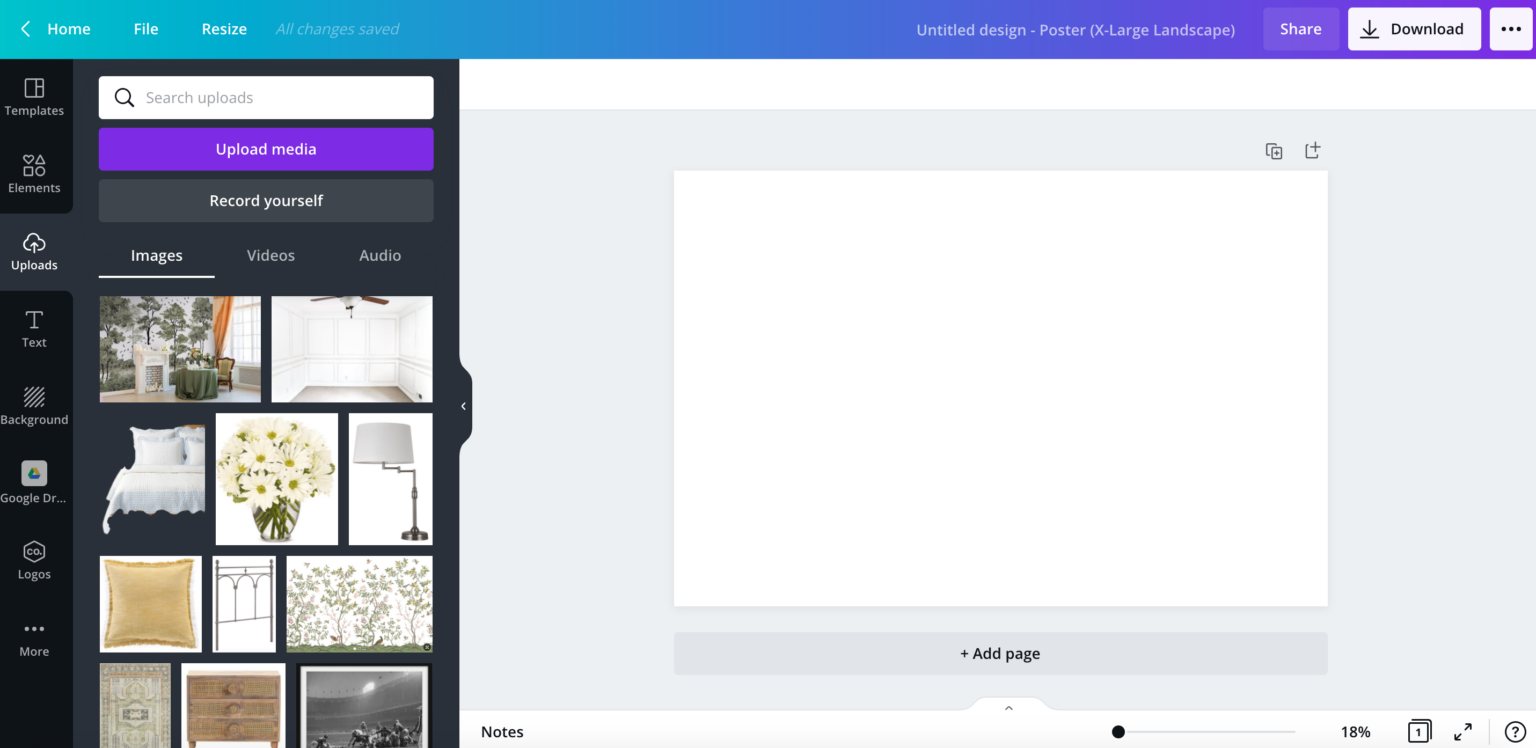Click the + Add page button
This screenshot has width=1536, height=748.
point(1000,654)
